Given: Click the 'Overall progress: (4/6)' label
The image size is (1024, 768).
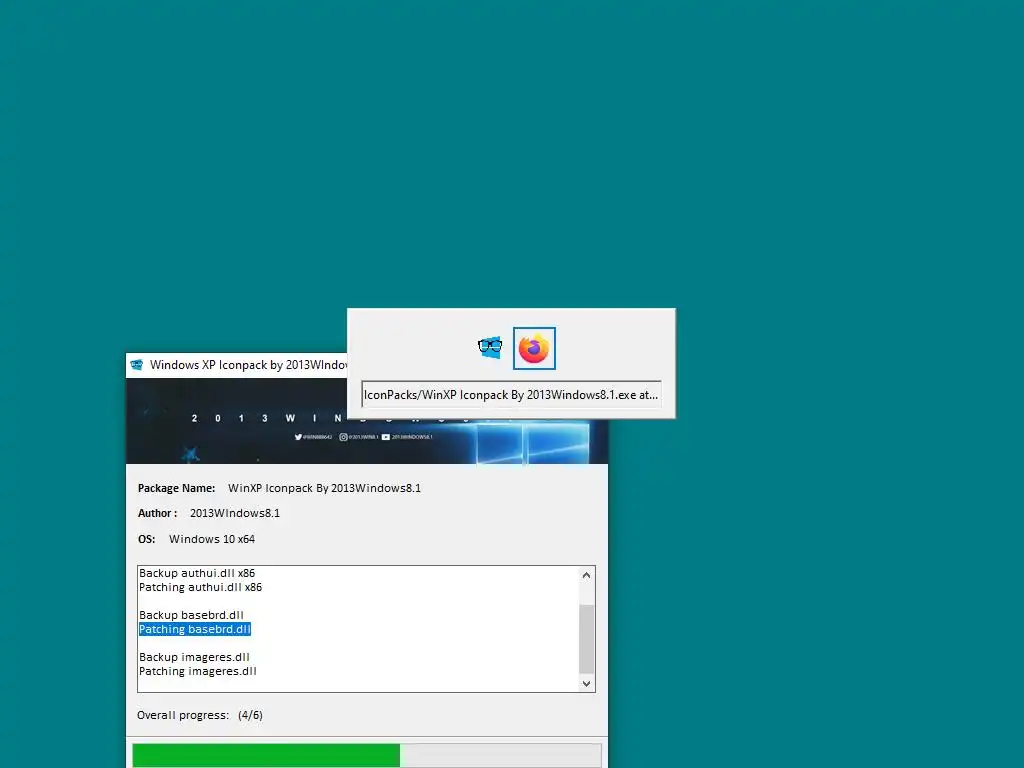Looking at the screenshot, I should tap(200, 715).
